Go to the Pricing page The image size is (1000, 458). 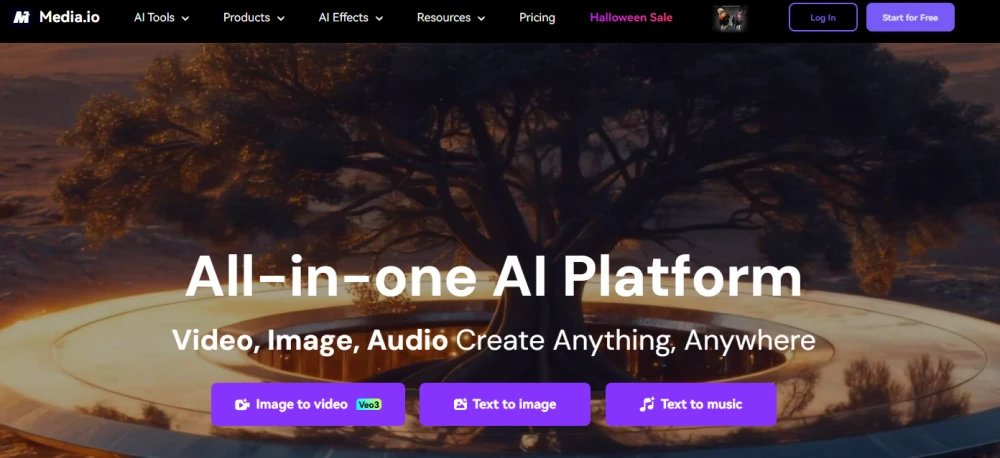pyautogui.click(x=537, y=18)
